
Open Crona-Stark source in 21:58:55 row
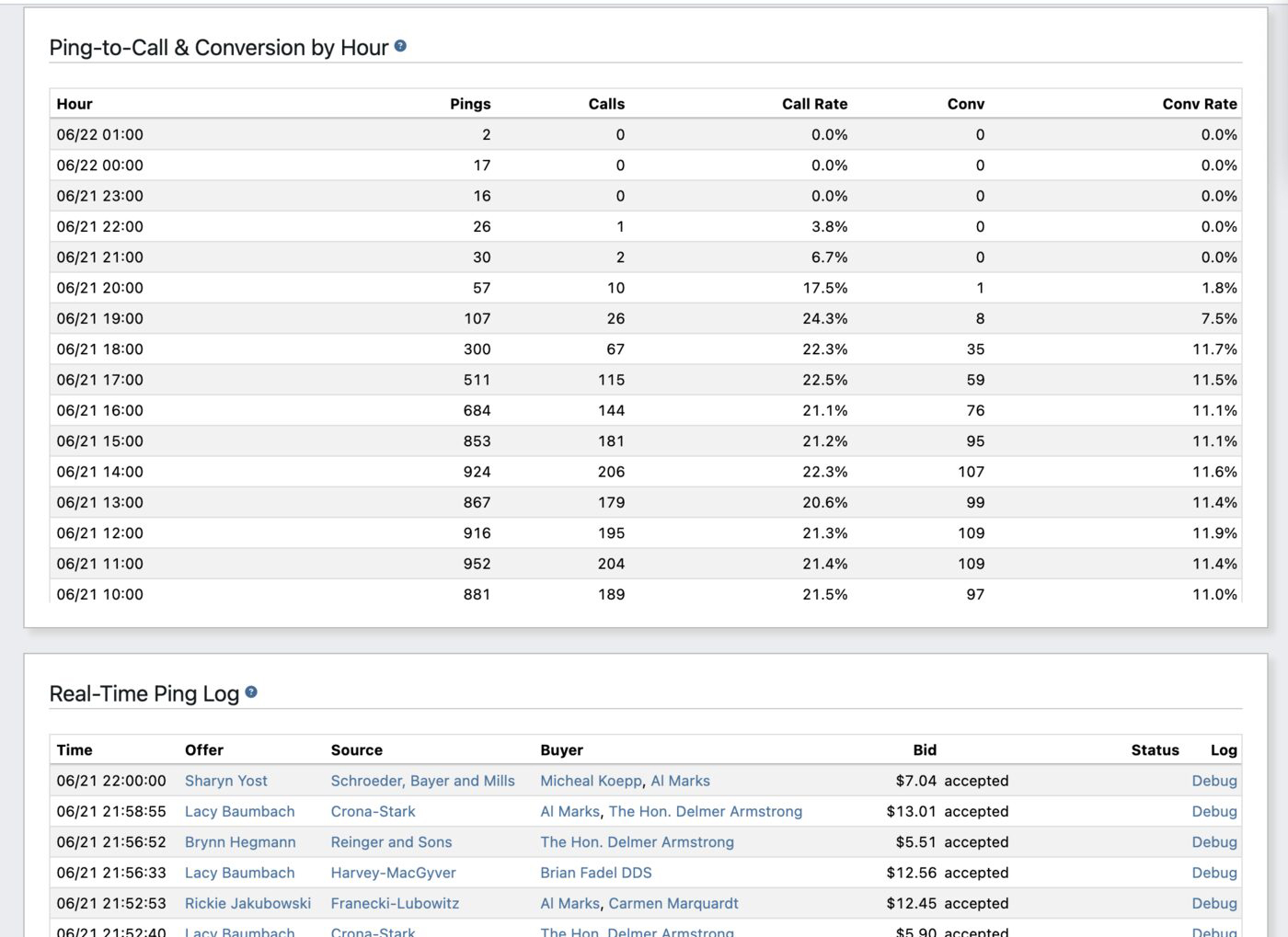[374, 811]
